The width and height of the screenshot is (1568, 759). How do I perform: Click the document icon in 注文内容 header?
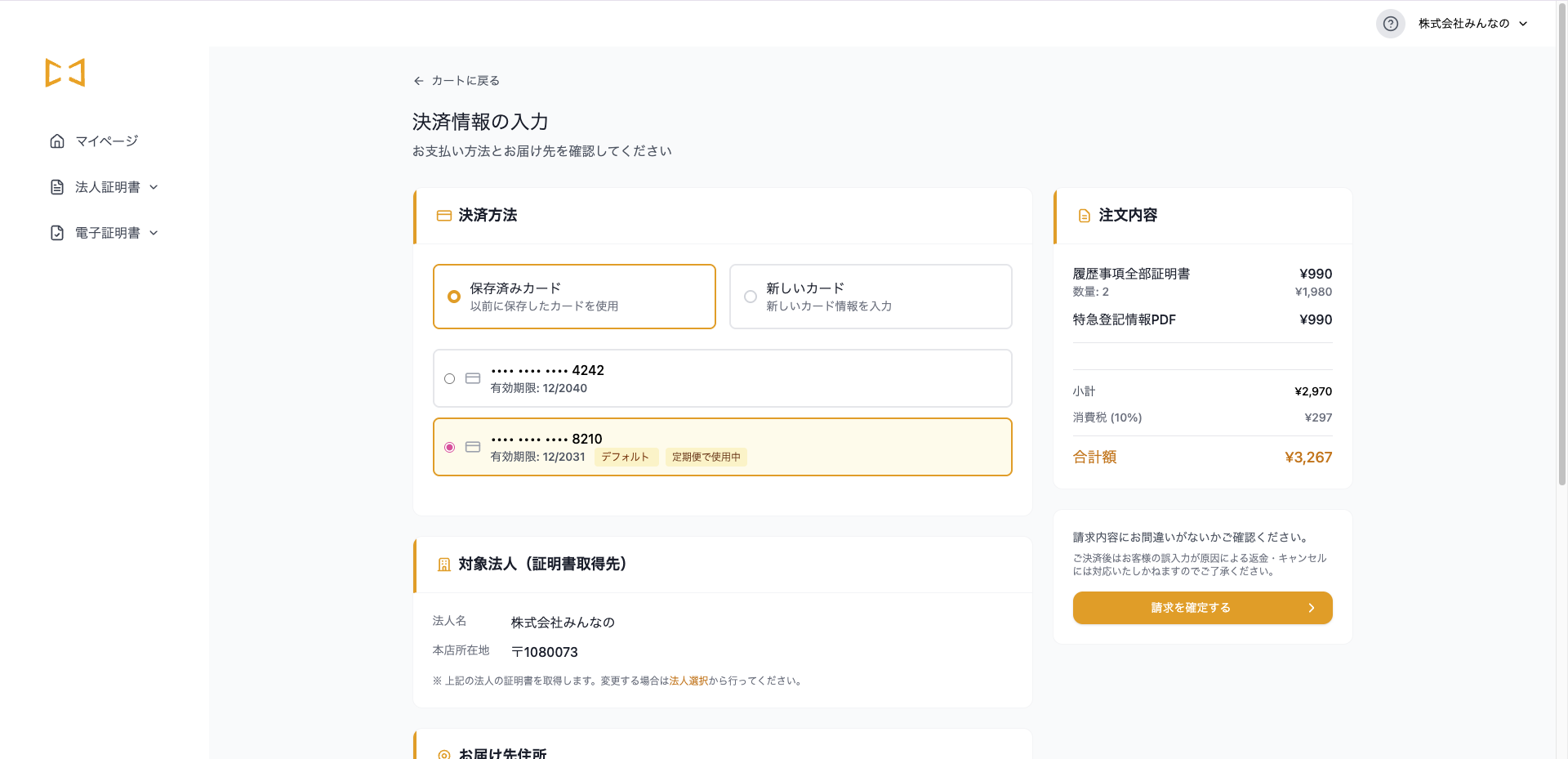pyautogui.click(x=1085, y=216)
